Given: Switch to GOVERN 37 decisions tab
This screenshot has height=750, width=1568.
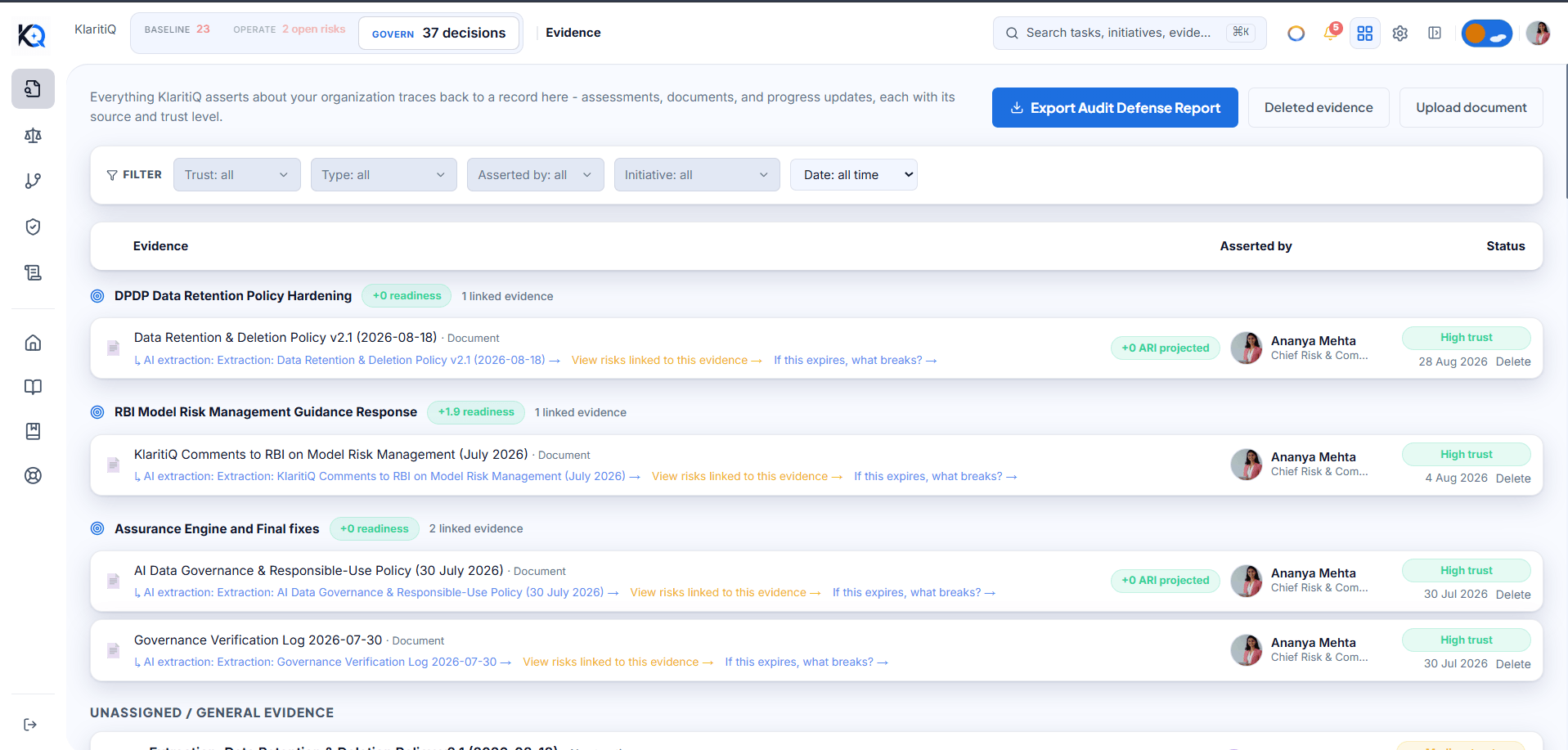Looking at the screenshot, I should [439, 33].
